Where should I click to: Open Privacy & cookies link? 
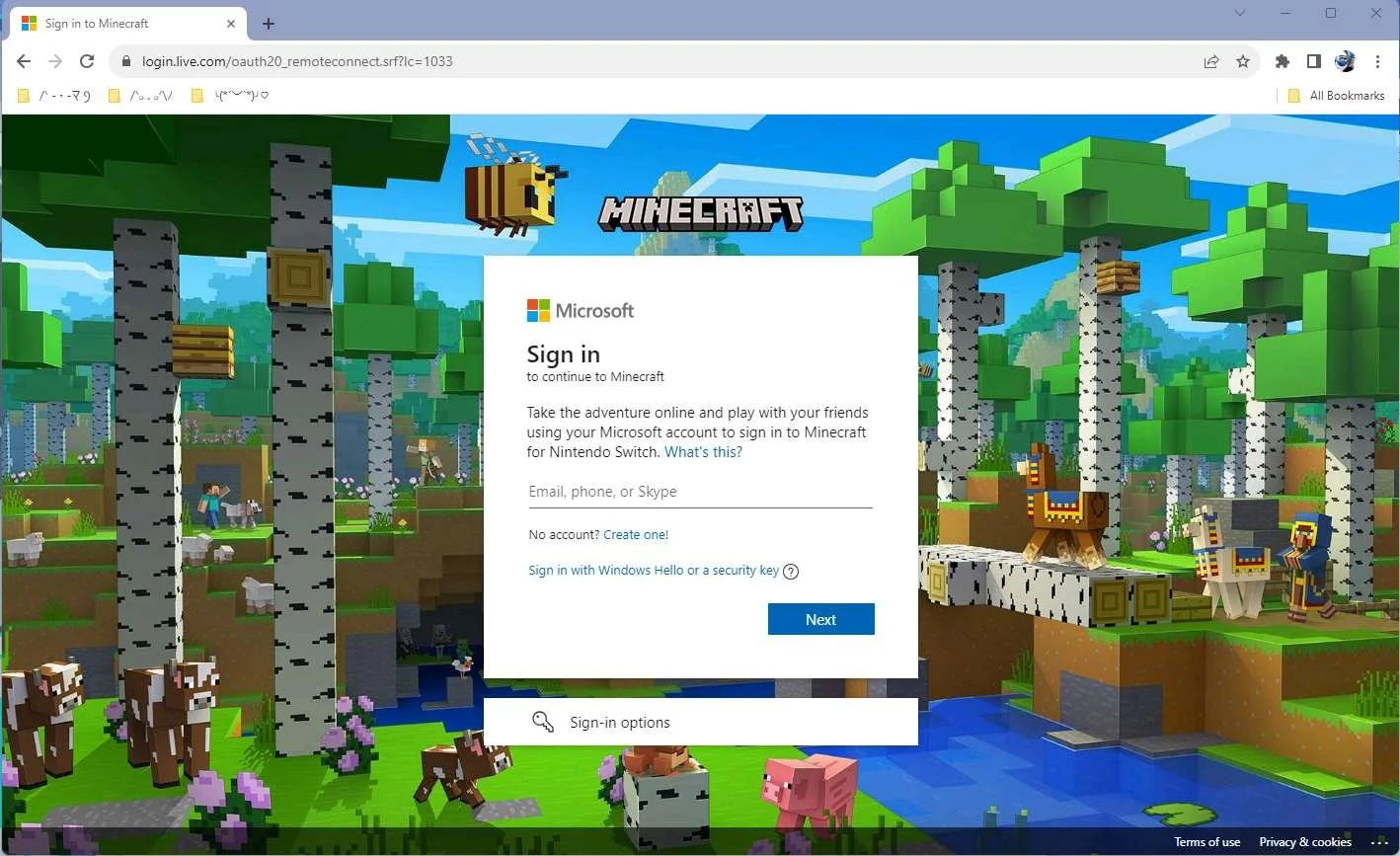1305,842
